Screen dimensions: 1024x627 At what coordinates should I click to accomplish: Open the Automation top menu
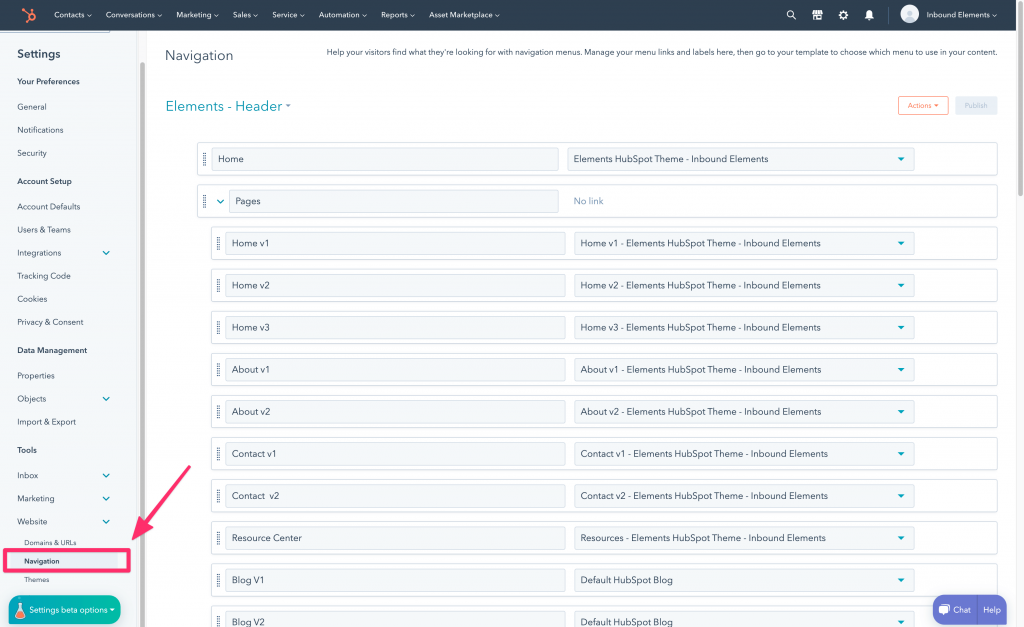(x=343, y=14)
